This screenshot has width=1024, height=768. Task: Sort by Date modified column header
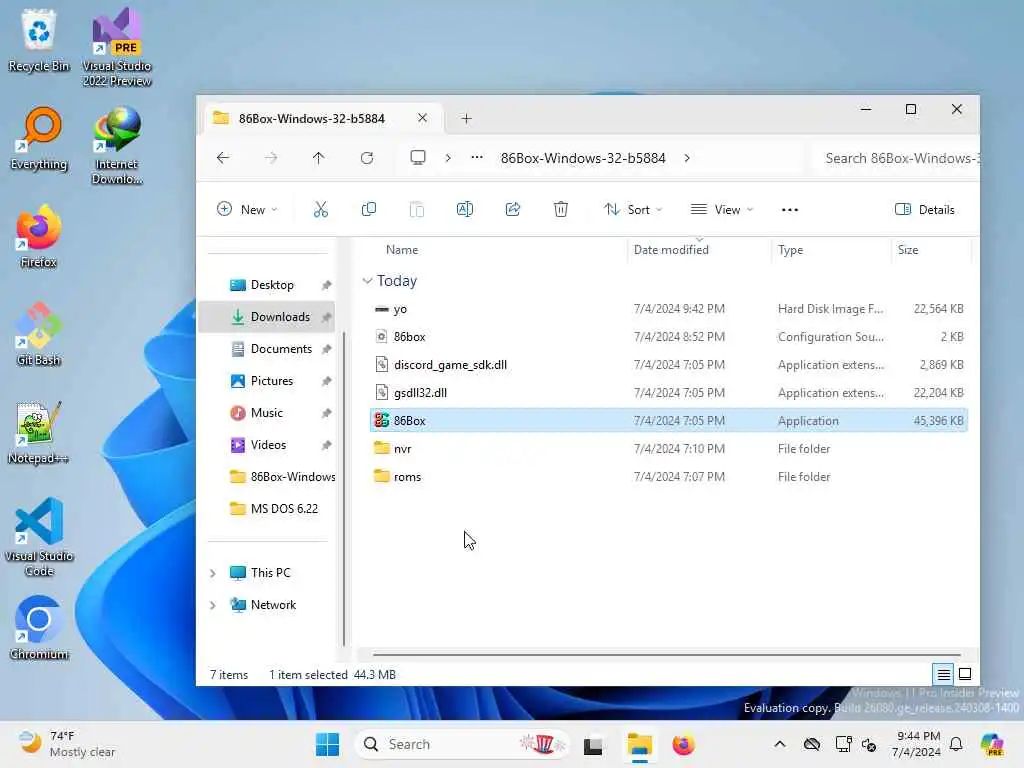click(671, 249)
